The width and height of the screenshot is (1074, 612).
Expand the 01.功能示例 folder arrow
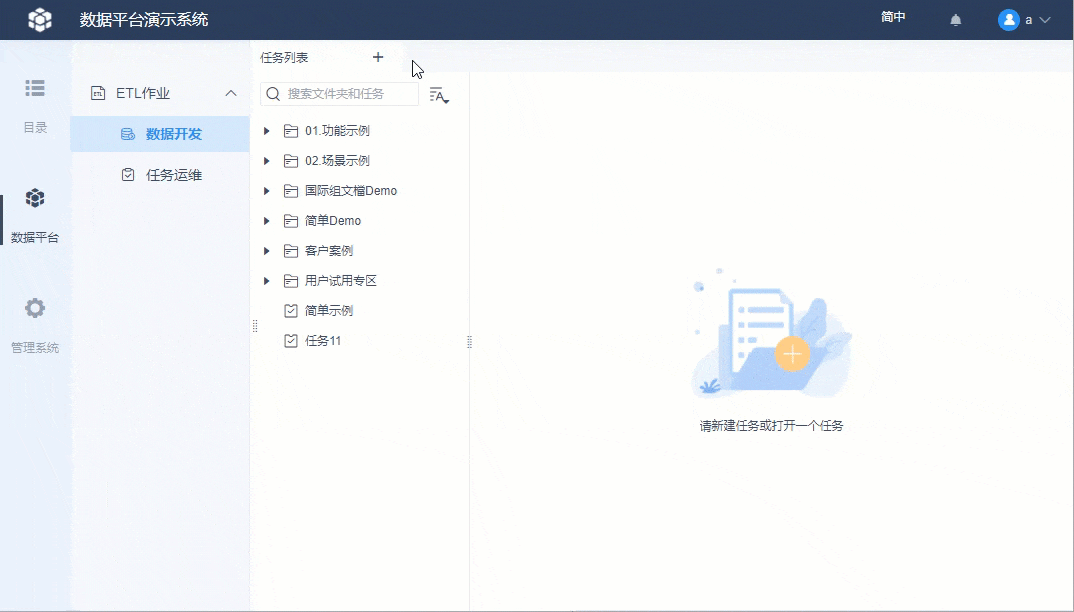[266, 130]
